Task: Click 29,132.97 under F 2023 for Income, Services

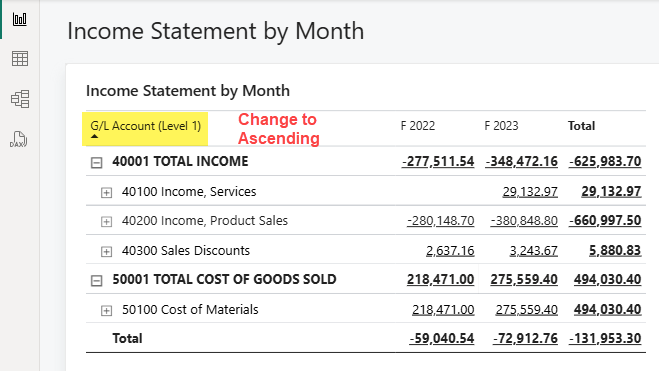Action: pyautogui.click(x=530, y=192)
